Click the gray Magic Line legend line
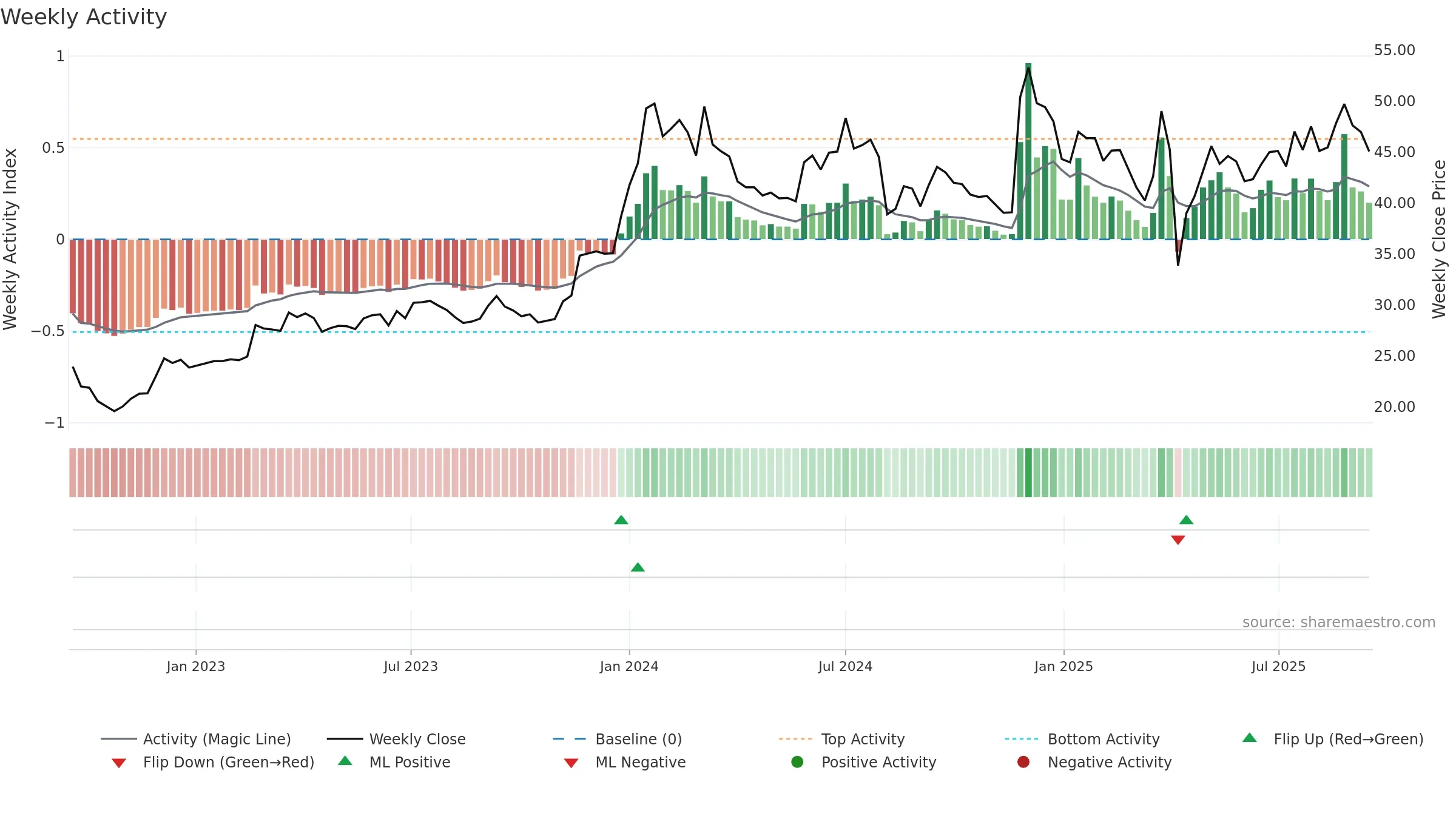Viewport: 1456px width, 819px height. 118,739
